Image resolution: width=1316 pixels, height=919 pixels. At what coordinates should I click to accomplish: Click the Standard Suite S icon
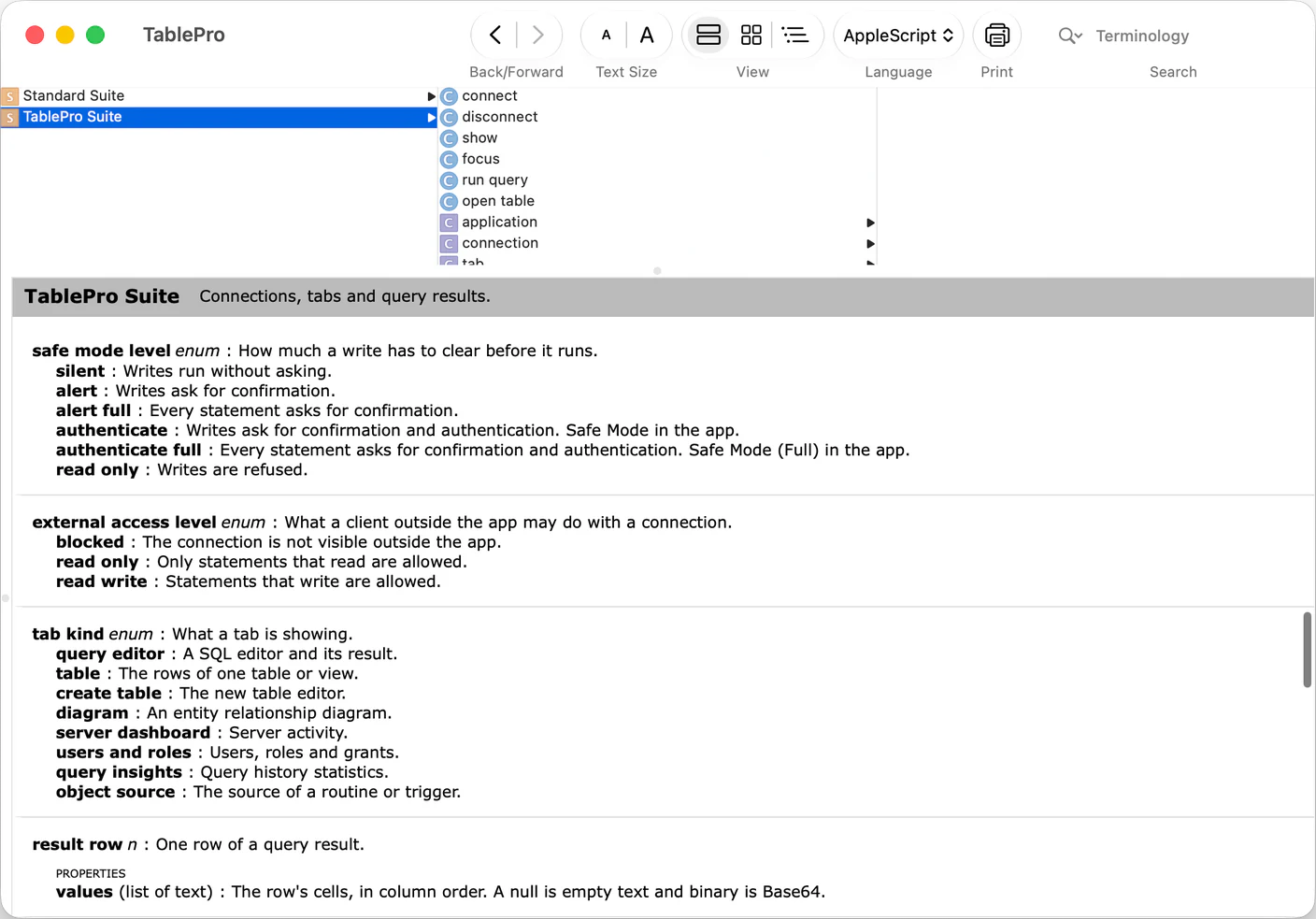pos(10,96)
